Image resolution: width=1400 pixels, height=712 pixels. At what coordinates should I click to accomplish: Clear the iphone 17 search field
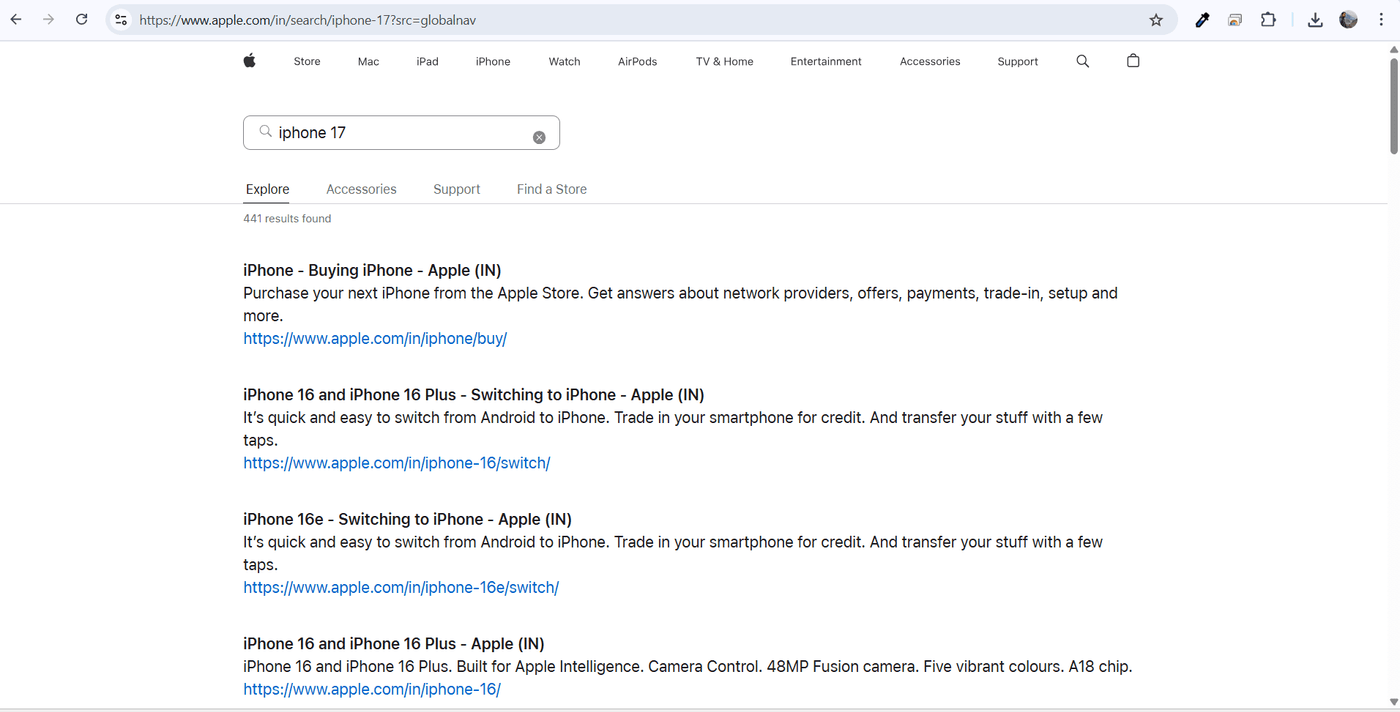[539, 137]
